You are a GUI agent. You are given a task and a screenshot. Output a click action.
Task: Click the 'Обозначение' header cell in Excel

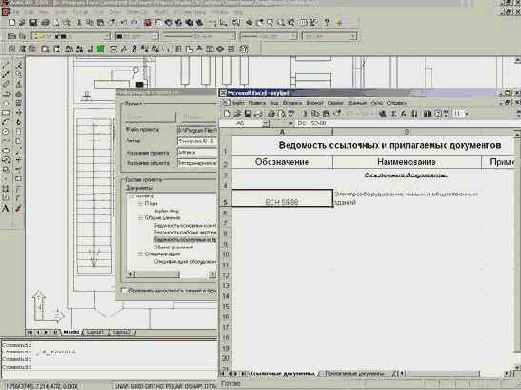click(x=282, y=162)
